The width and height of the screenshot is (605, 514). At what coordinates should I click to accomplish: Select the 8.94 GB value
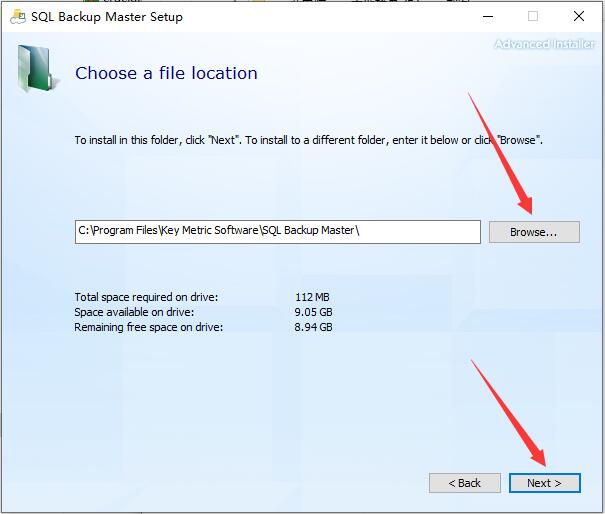313,327
